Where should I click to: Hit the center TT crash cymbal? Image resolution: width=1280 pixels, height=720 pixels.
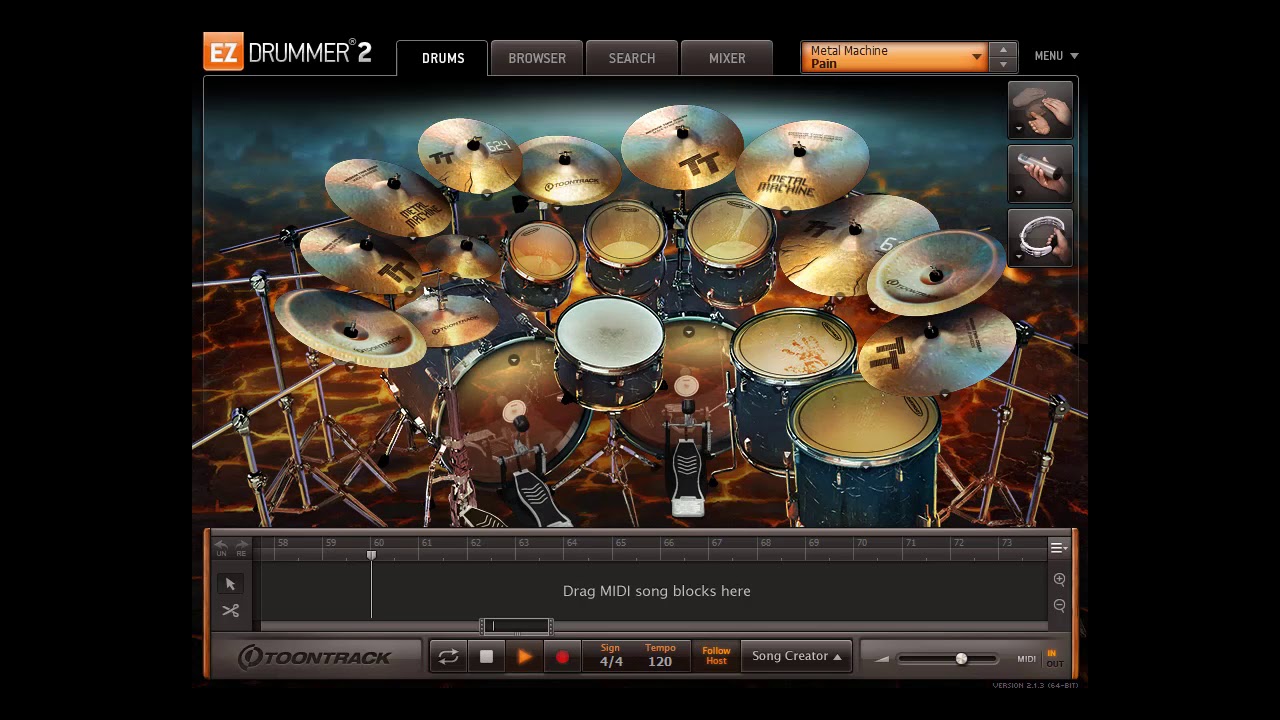tap(682, 146)
